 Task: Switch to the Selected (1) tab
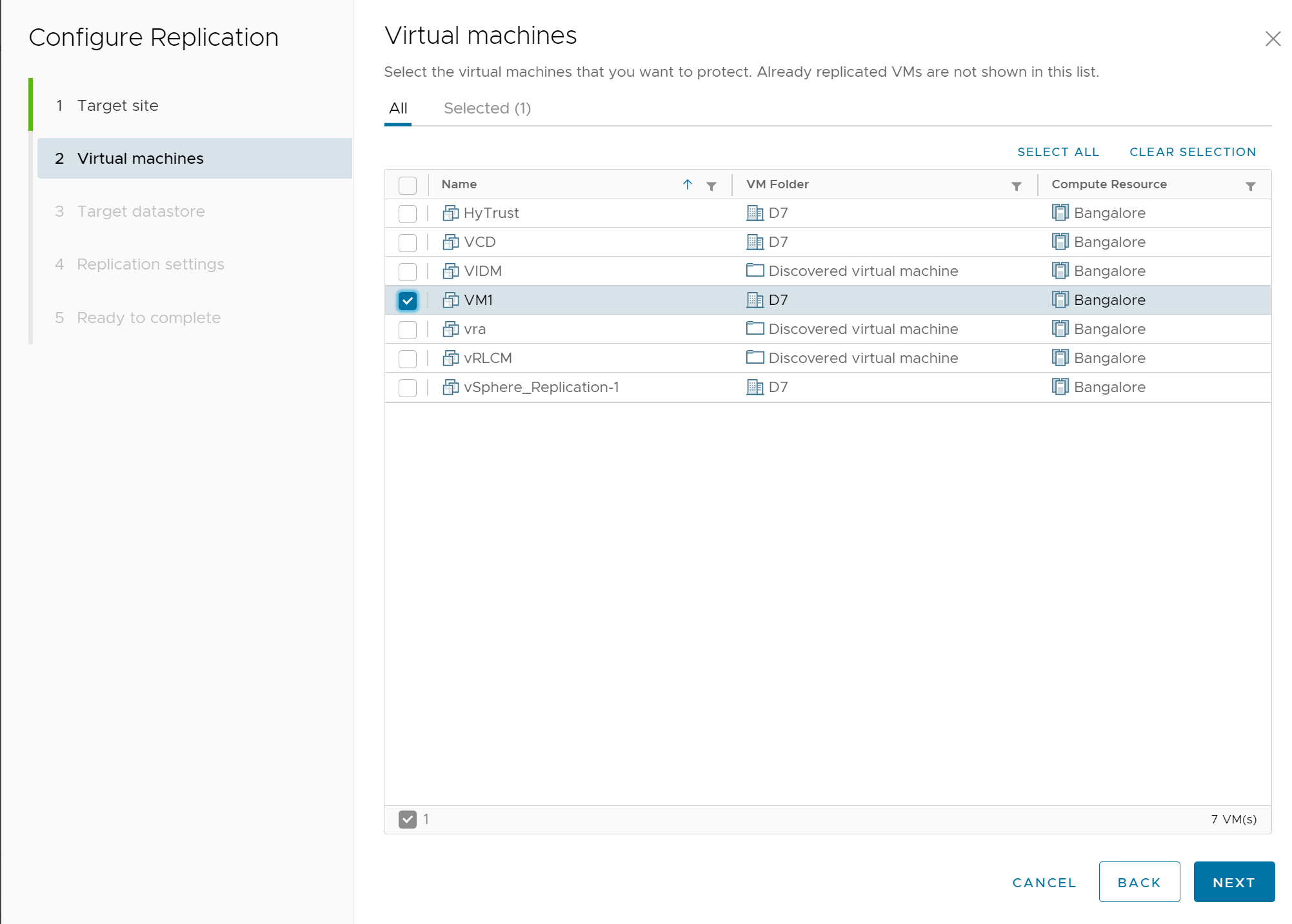[486, 108]
